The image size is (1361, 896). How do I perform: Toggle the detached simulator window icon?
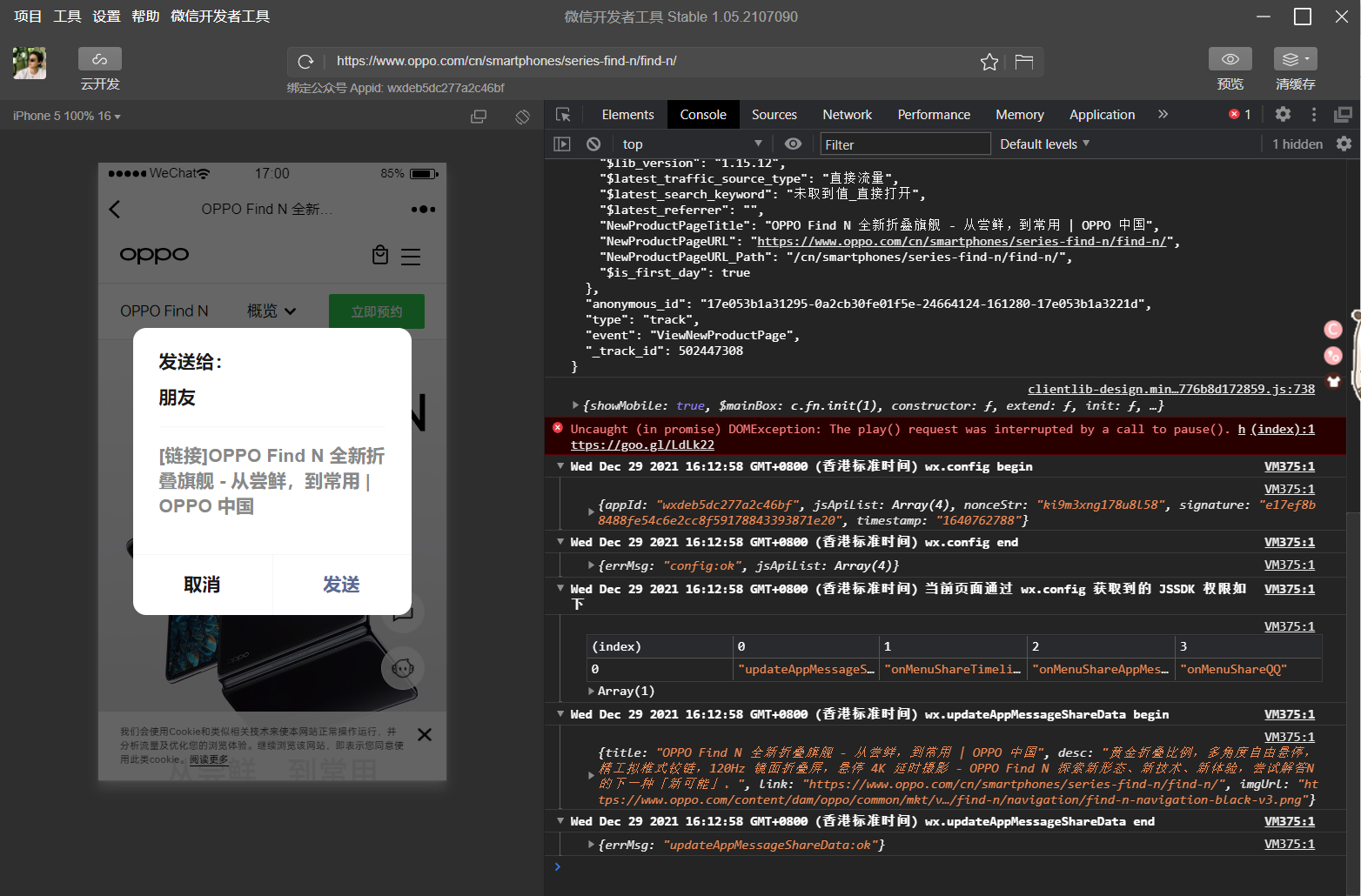coord(479,117)
